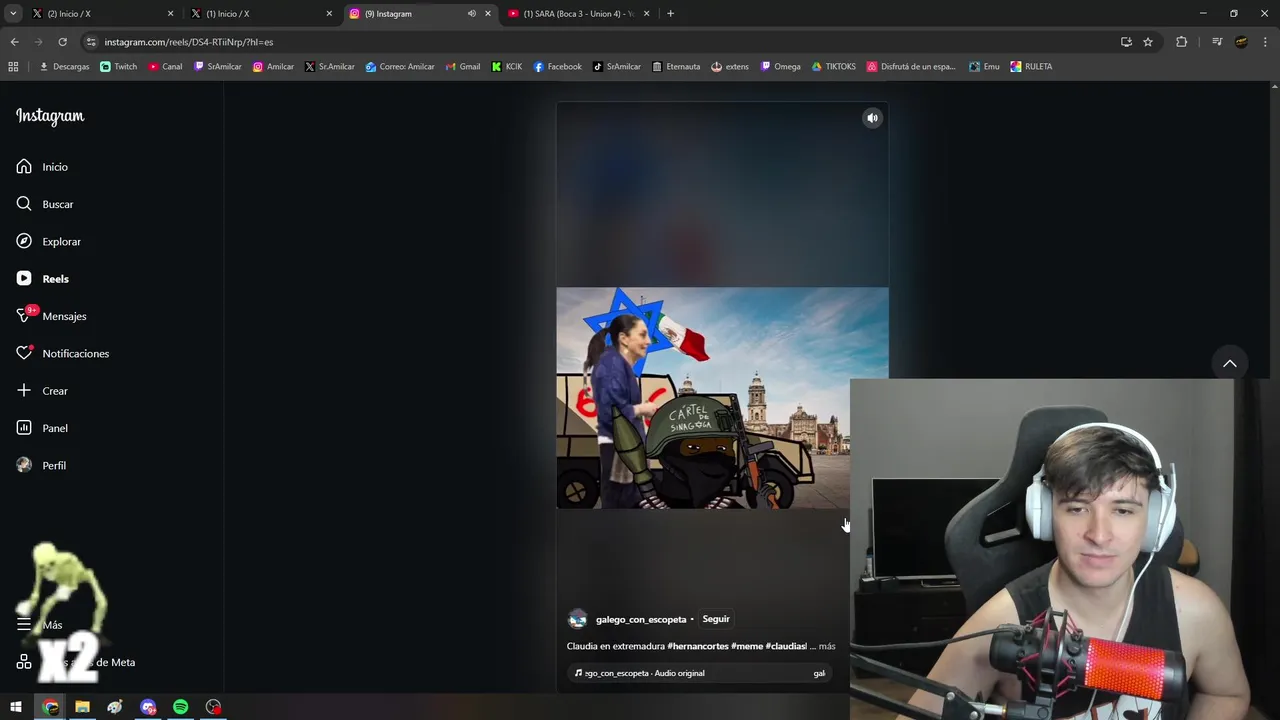Open the Descargas bookmark
Image resolution: width=1280 pixels, height=720 pixels.
(x=64, y=67)
